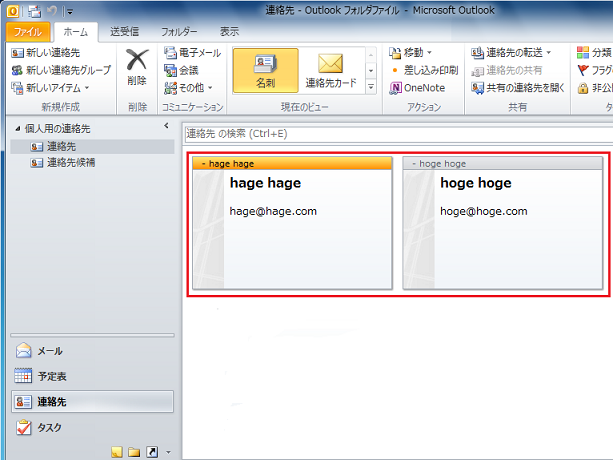Click the Outlook application icon in title bar
613x460 pixels.
pos(13,11)
